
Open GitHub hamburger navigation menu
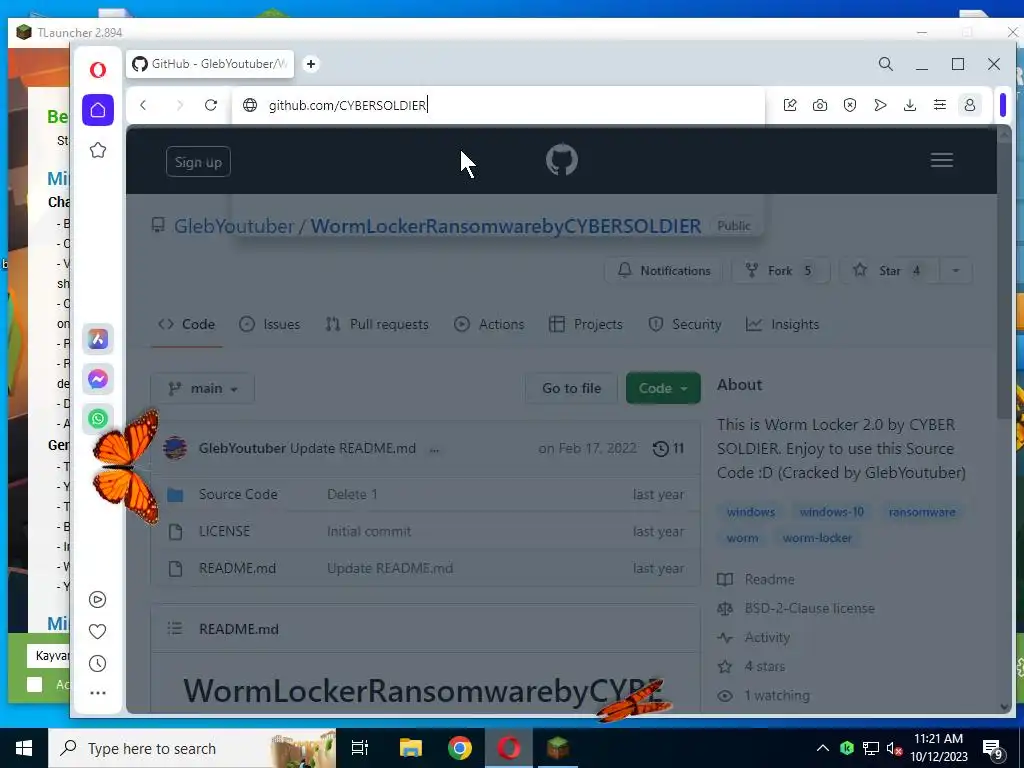click(x=942, y=160)
